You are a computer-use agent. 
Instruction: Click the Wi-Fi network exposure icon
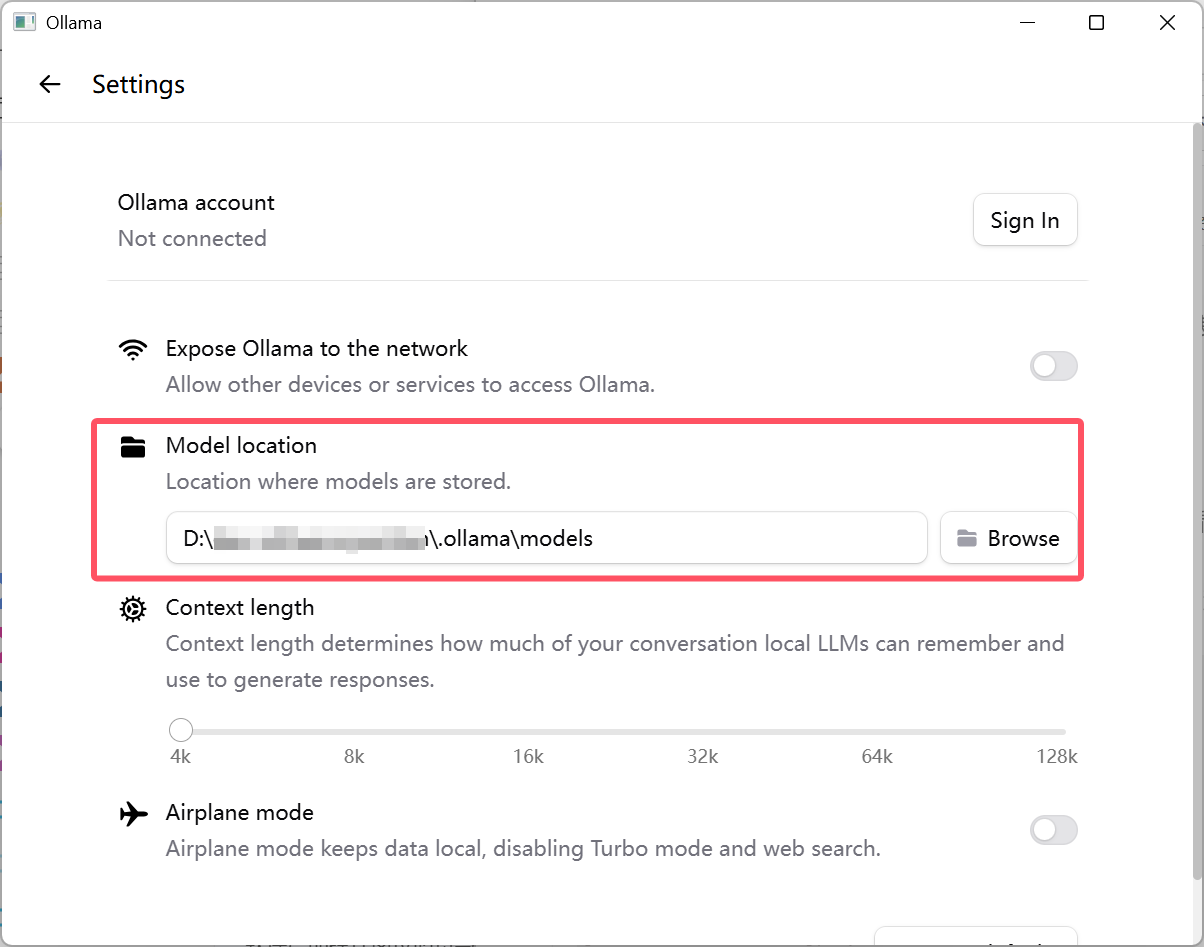(132, 349)
